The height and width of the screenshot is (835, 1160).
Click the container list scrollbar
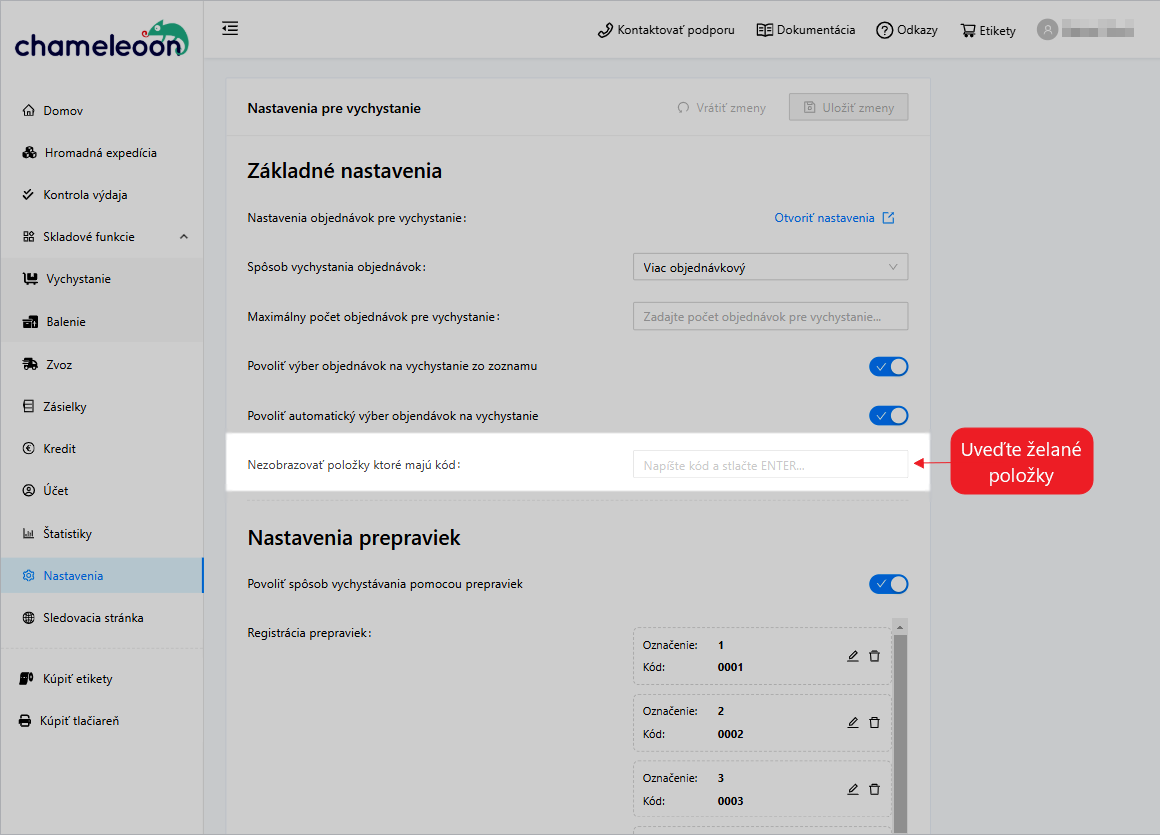pyautogui.click(x=900, y=730)
